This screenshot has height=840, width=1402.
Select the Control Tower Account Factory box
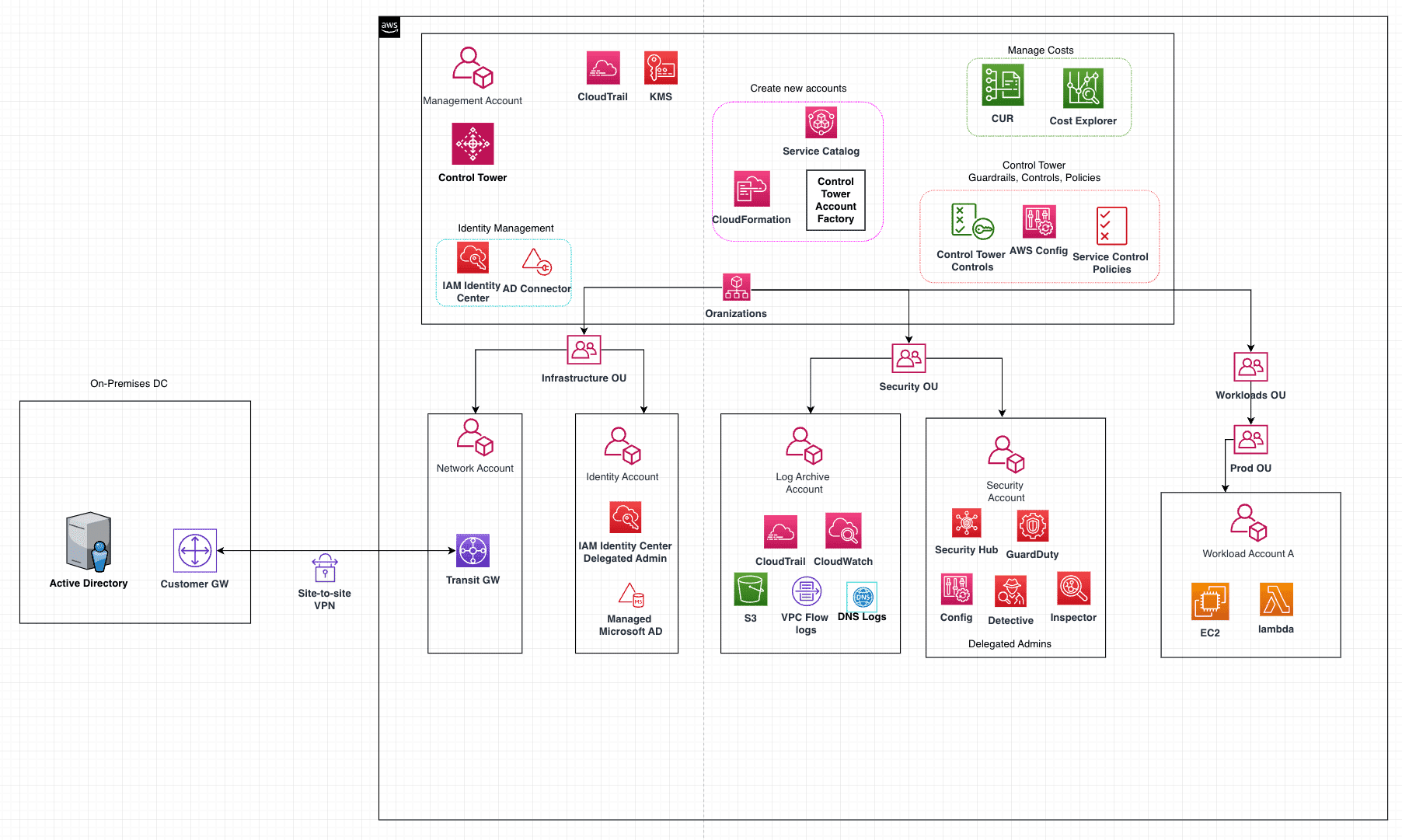(835, 200)
